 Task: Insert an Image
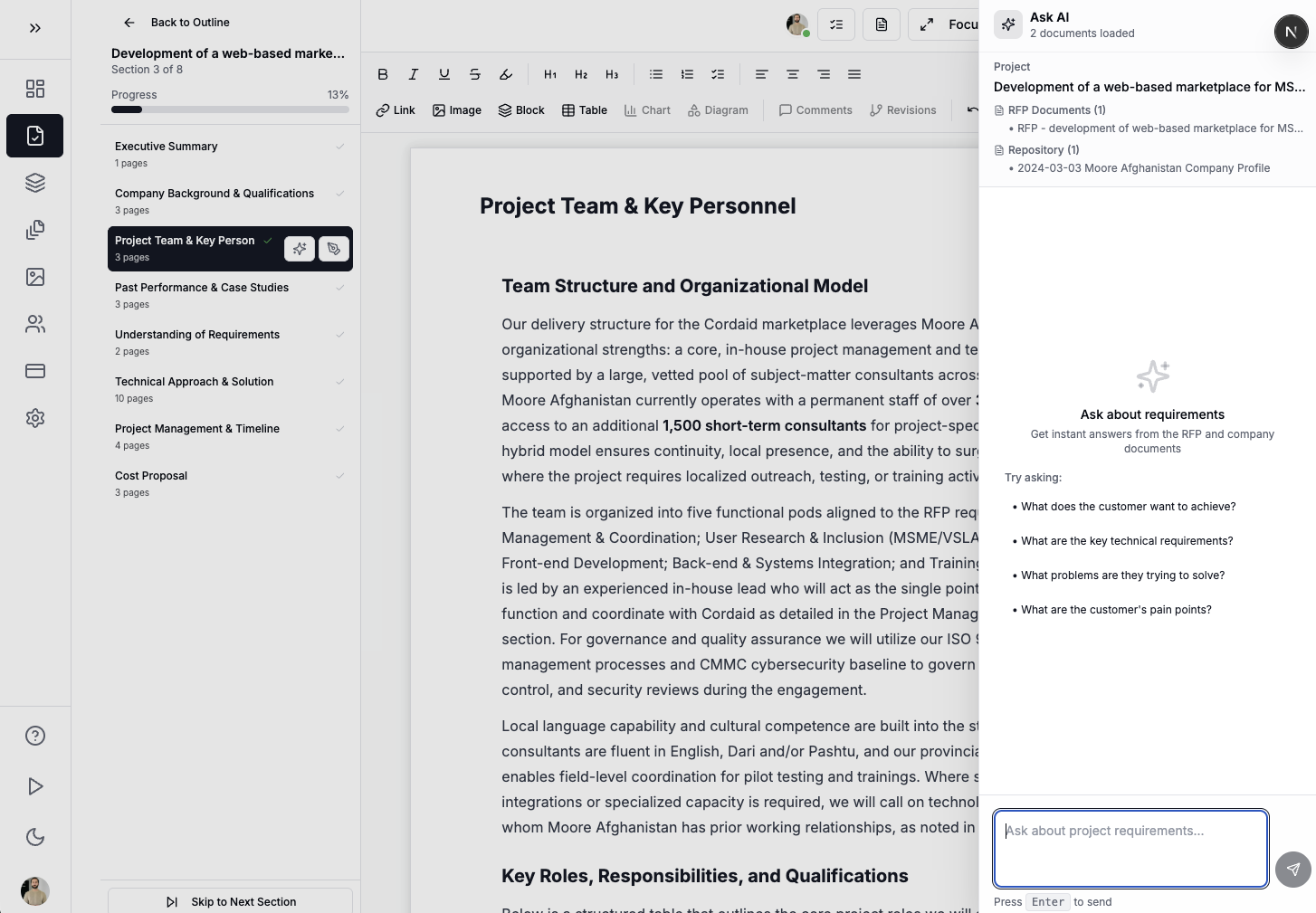457,110
